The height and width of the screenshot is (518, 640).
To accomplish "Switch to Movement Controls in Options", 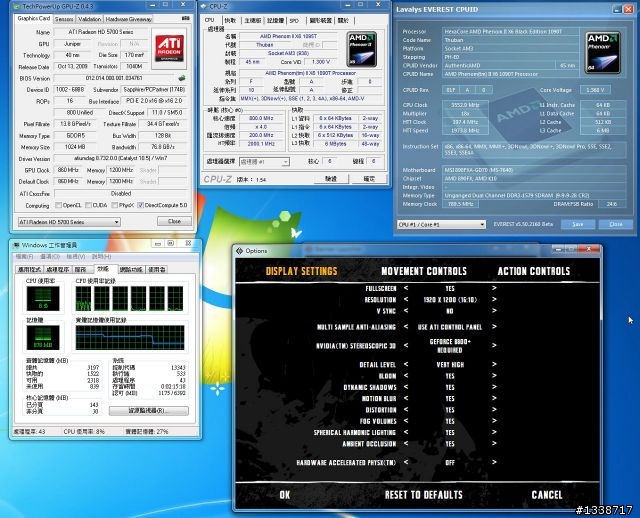I will coord(424,271).
